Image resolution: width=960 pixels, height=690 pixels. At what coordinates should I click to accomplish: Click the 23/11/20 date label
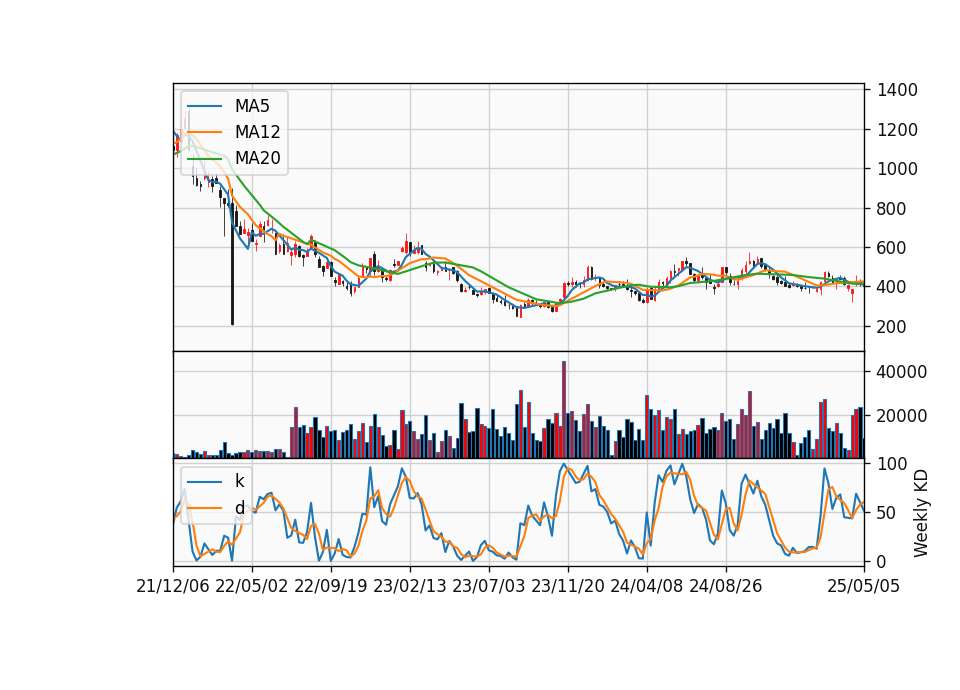point(568,587)
